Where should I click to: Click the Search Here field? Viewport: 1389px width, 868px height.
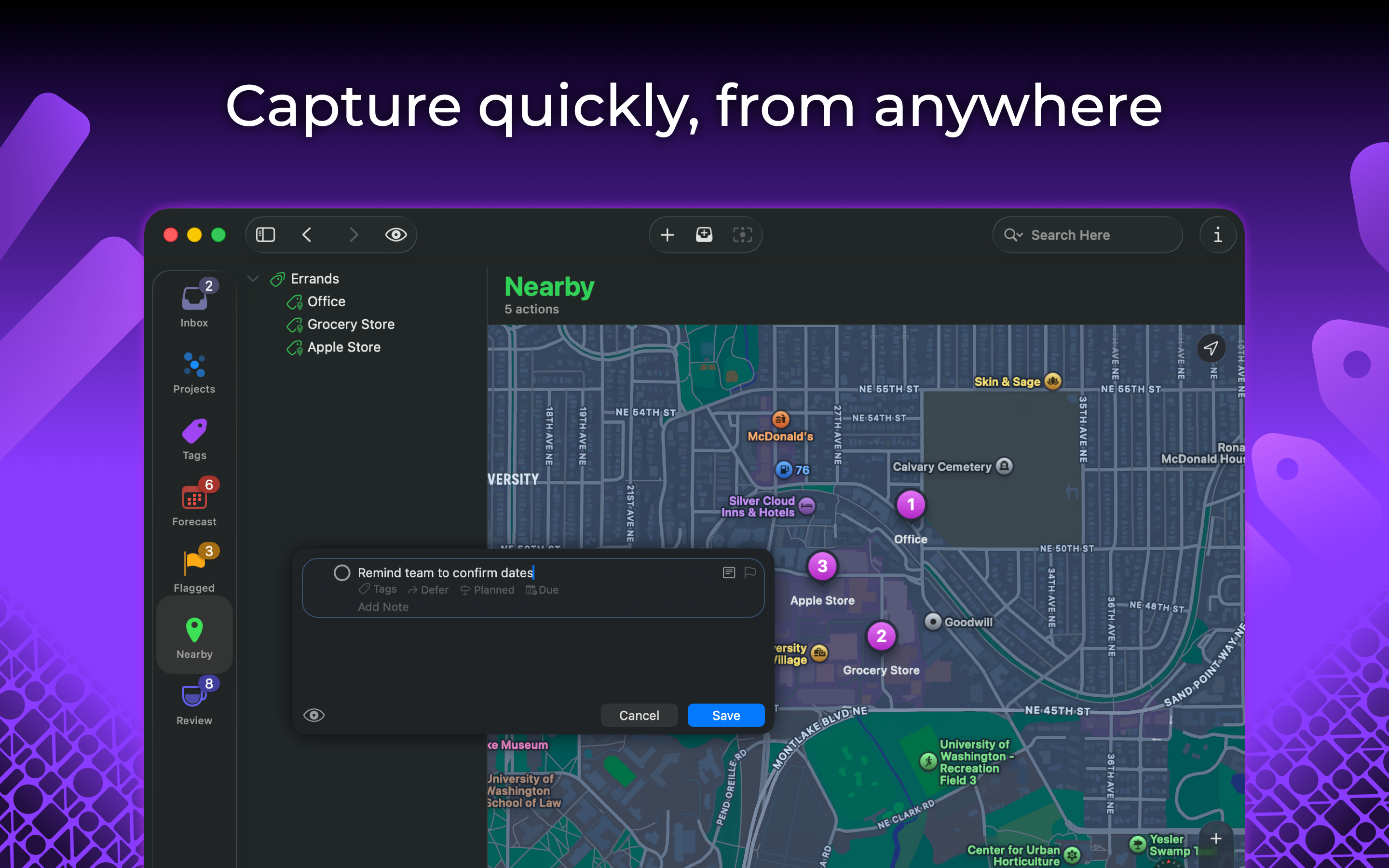coord(1088,235)
